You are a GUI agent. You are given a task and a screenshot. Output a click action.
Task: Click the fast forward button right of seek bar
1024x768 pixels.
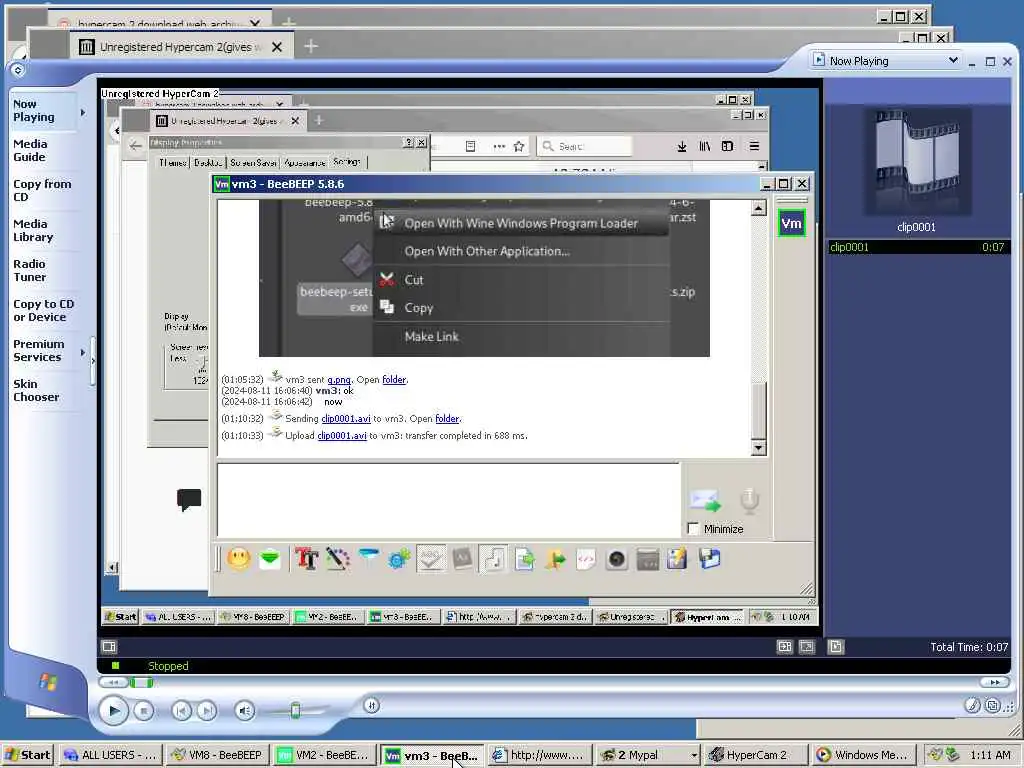click(995, 682)
